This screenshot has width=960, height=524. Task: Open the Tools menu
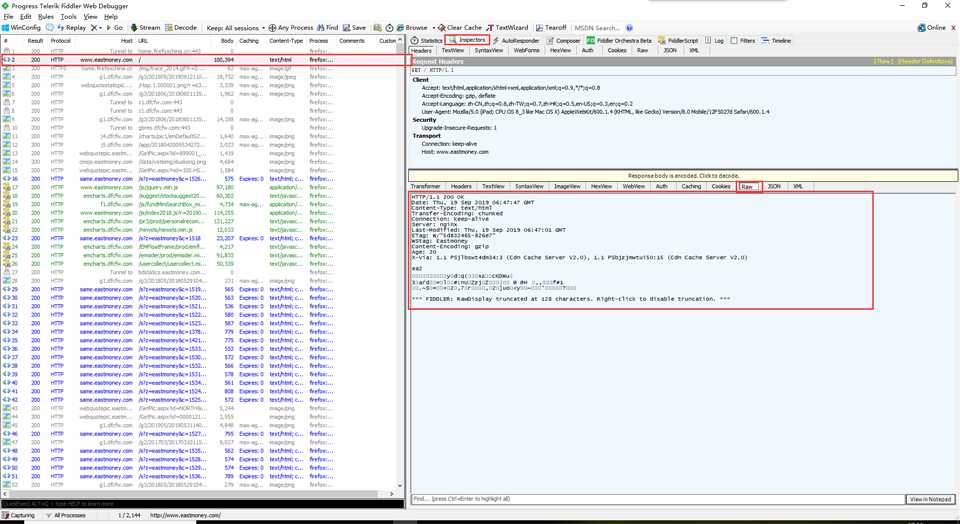(x=69, y=17)
